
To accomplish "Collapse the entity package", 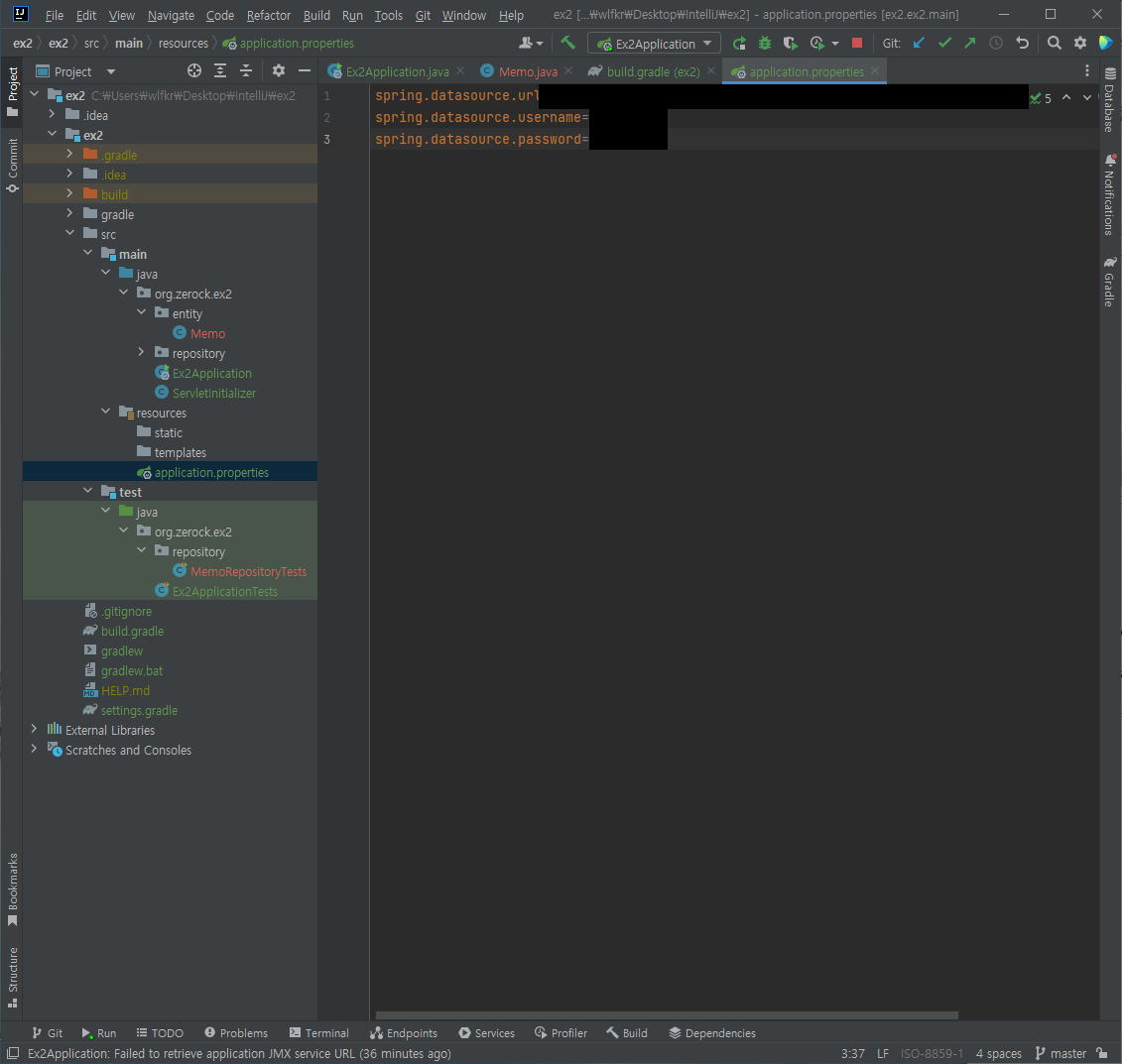I will point(141,311).
